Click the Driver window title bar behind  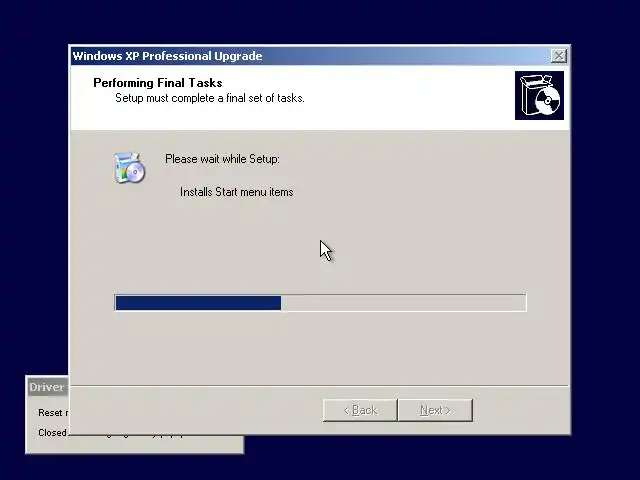(48, 387)
